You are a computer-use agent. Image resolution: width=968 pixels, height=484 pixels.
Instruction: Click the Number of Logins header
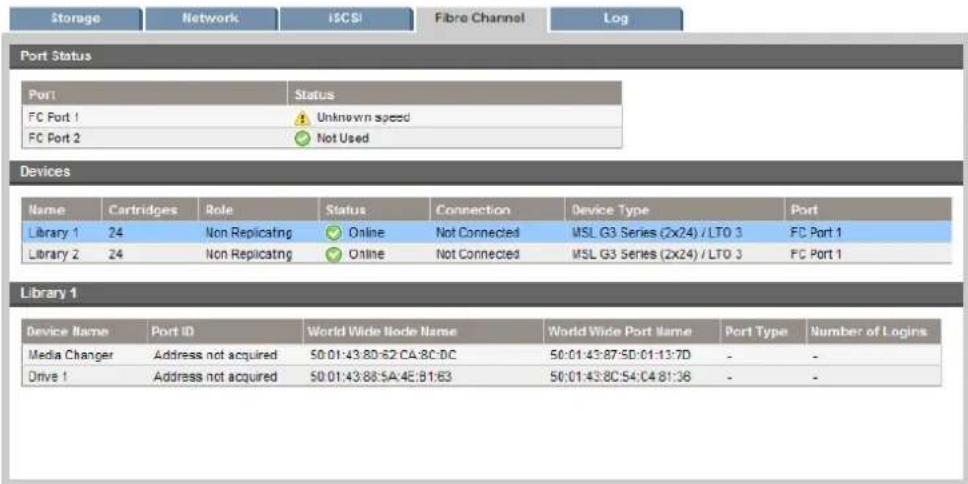874,332
